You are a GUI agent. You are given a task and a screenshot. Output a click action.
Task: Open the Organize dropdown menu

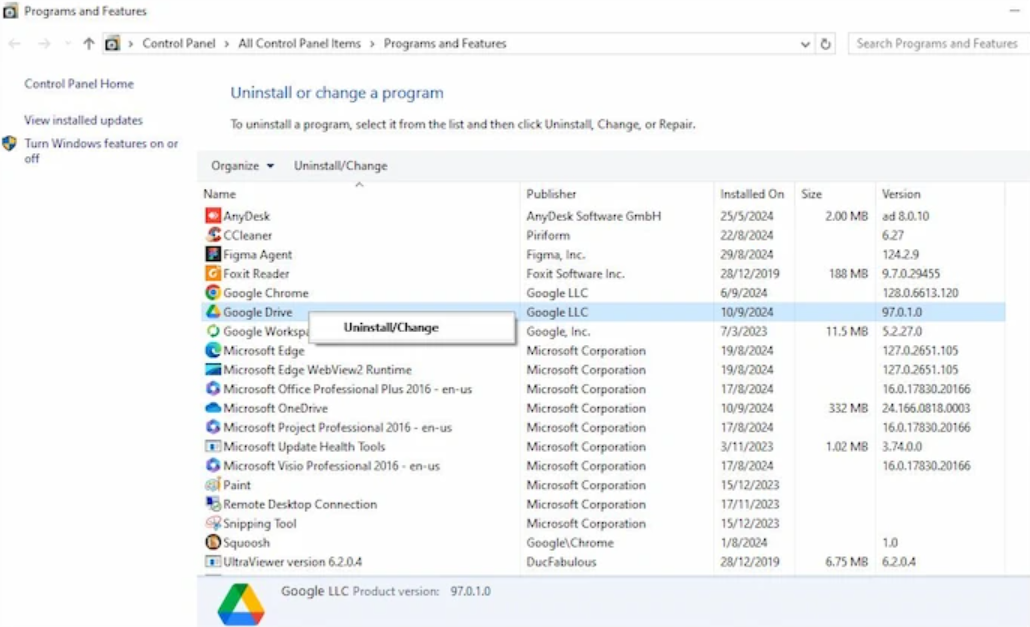tap(242, 166)
